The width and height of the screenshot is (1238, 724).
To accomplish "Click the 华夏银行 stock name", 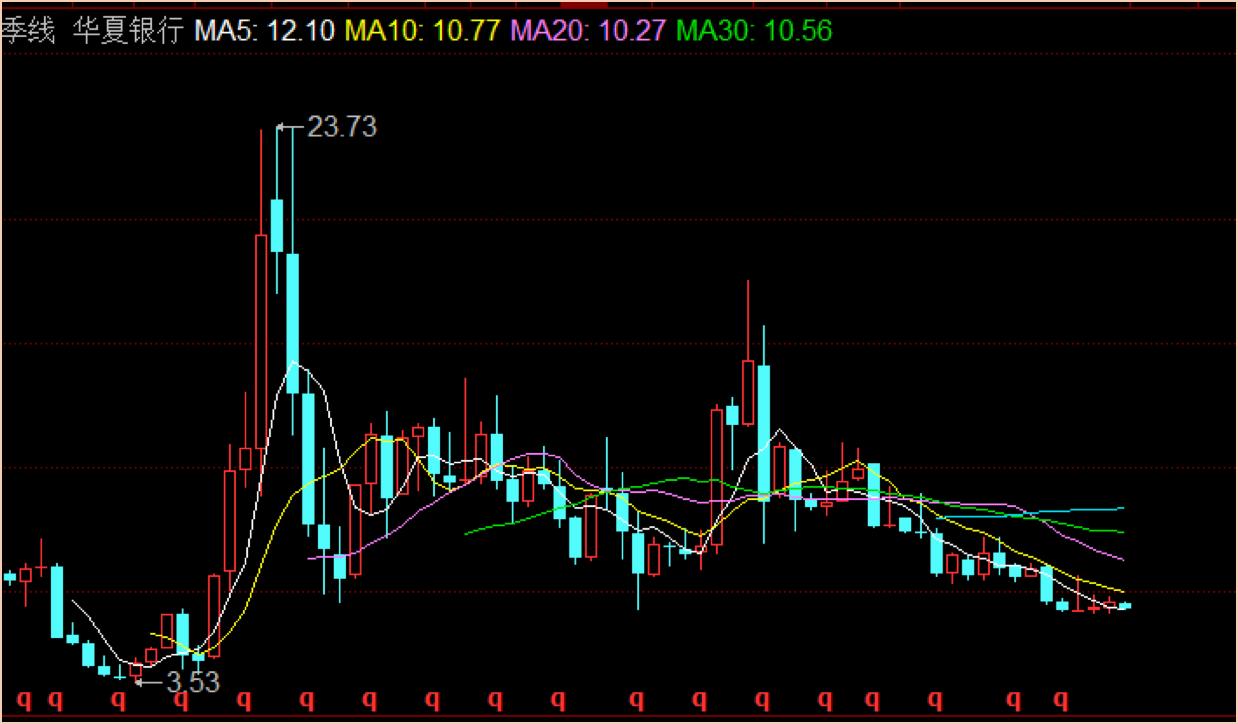I will pyautogui.click(x=129, y=31).
